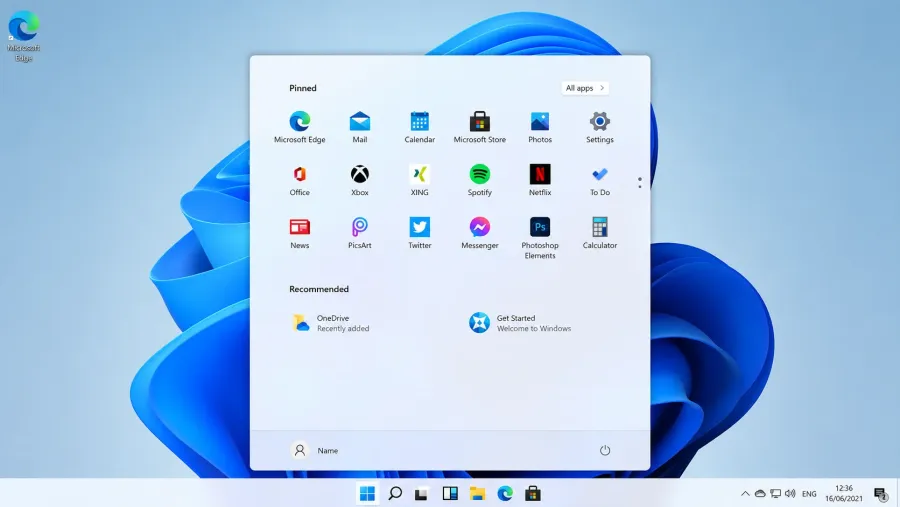Select the Microsoft Edge desktop shortcut
This screenshot has height=507, width=900.
(x=24, y=36)
